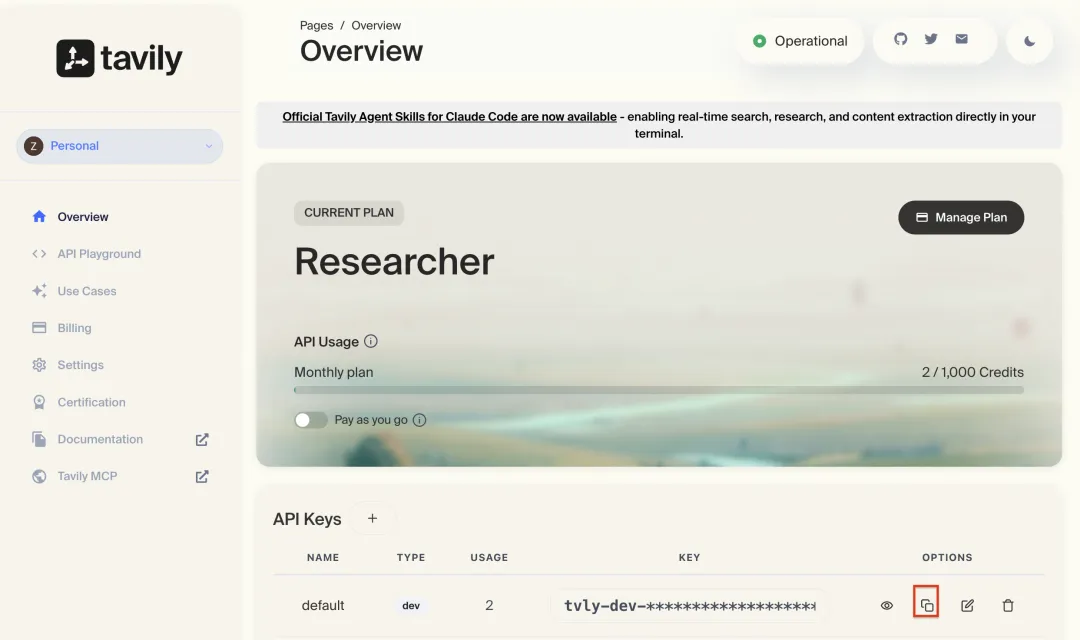This screenshot has height=640, width=1080.
Task: Click the Tavily logo in the sidebar
Action: [x=119, y=58]
